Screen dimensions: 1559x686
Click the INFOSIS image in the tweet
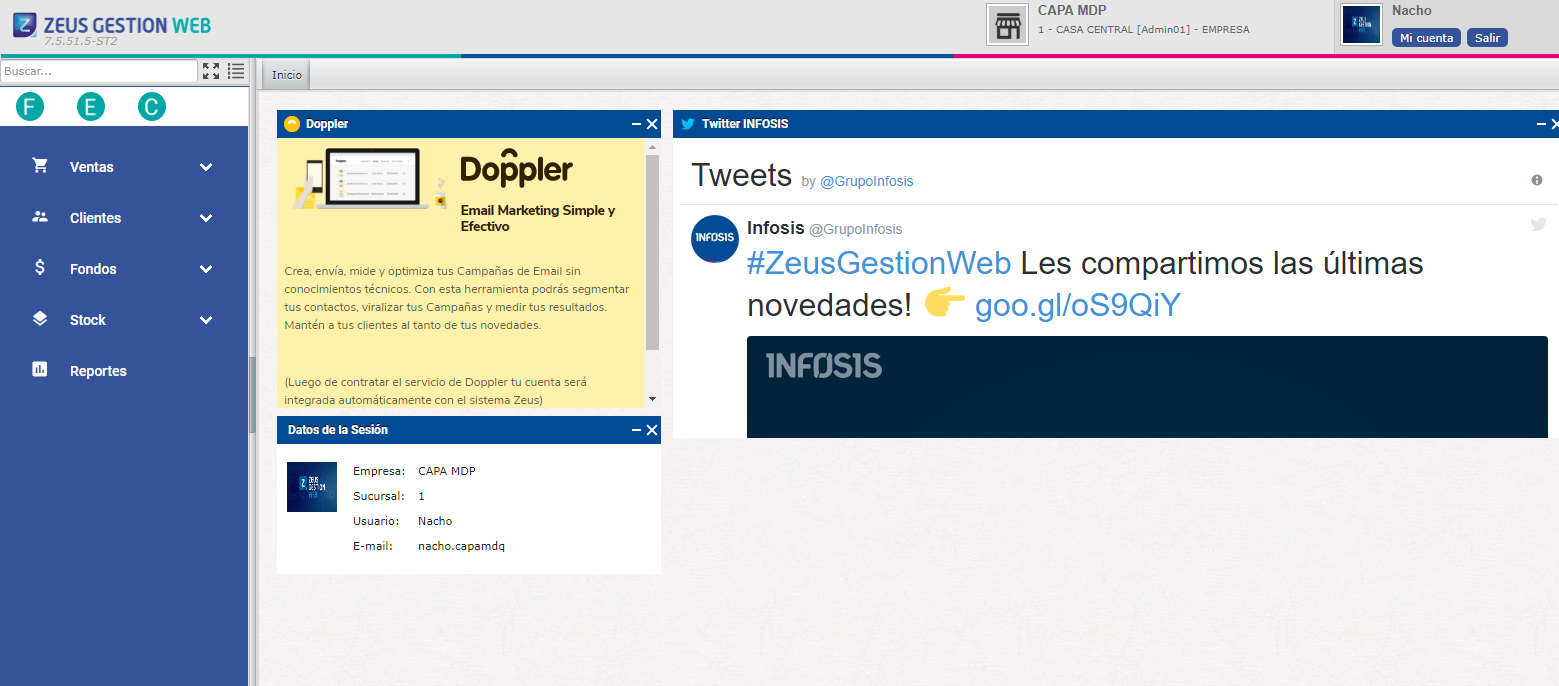click(1147, 387)
